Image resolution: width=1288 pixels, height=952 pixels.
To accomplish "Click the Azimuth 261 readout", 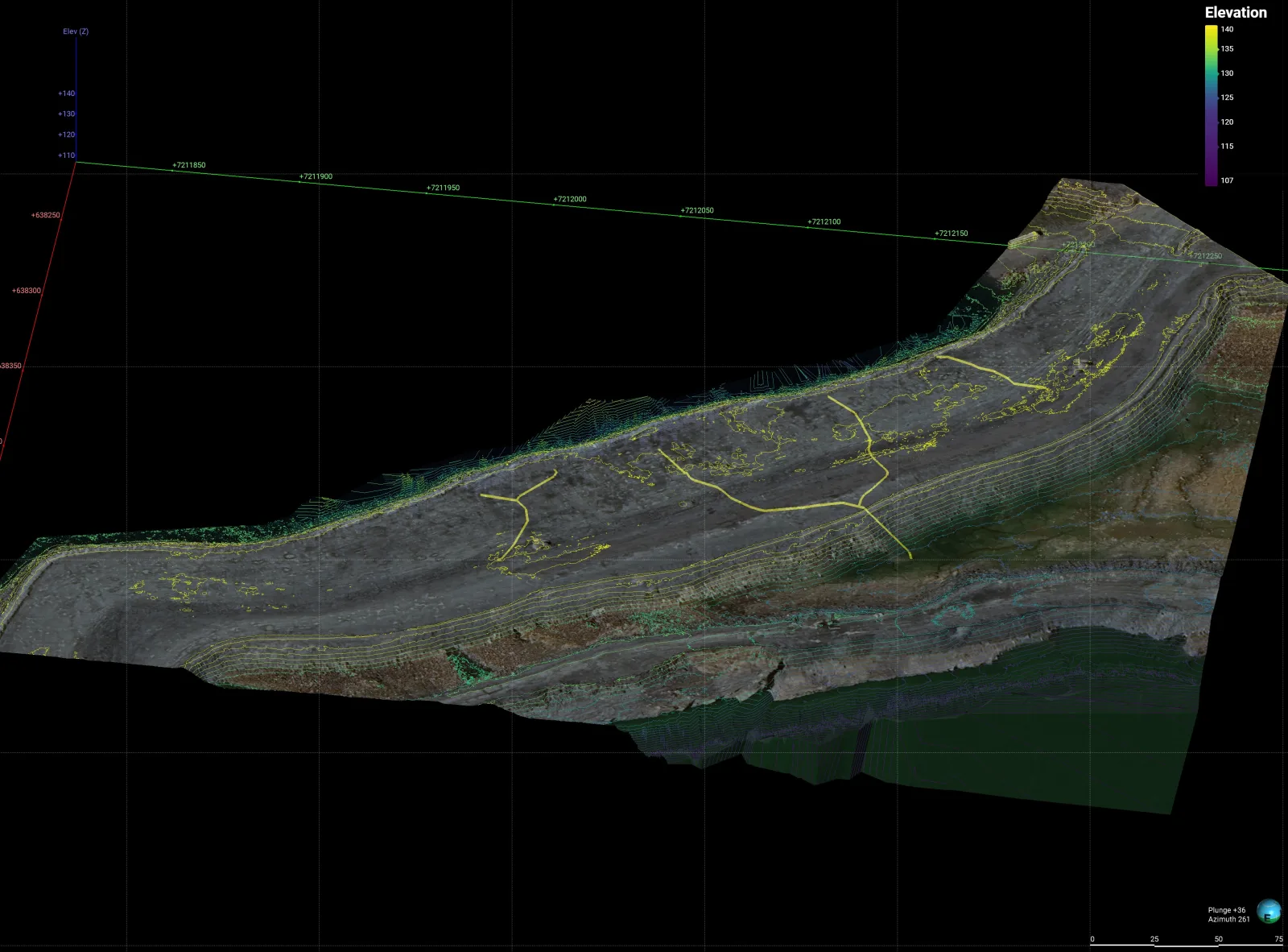I will coord(1228,919).
